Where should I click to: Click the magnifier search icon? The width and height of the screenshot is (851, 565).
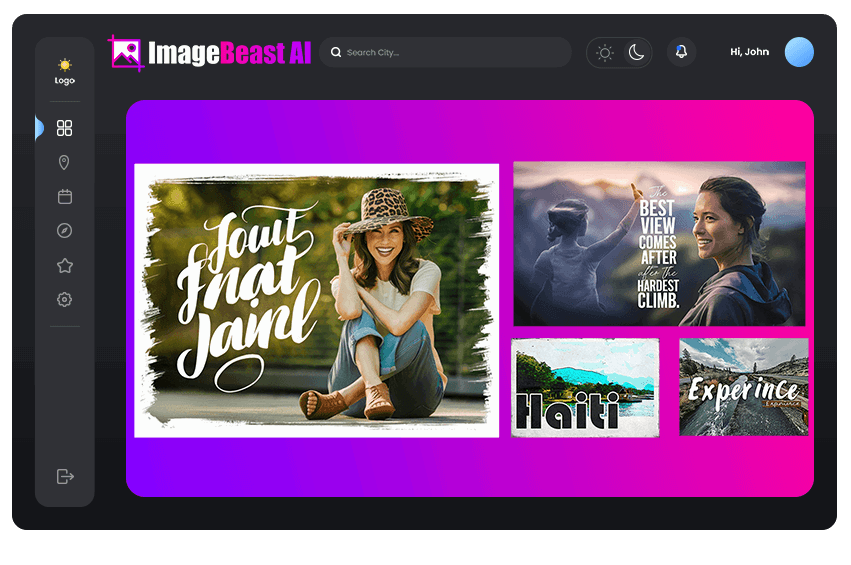[336, 53]
